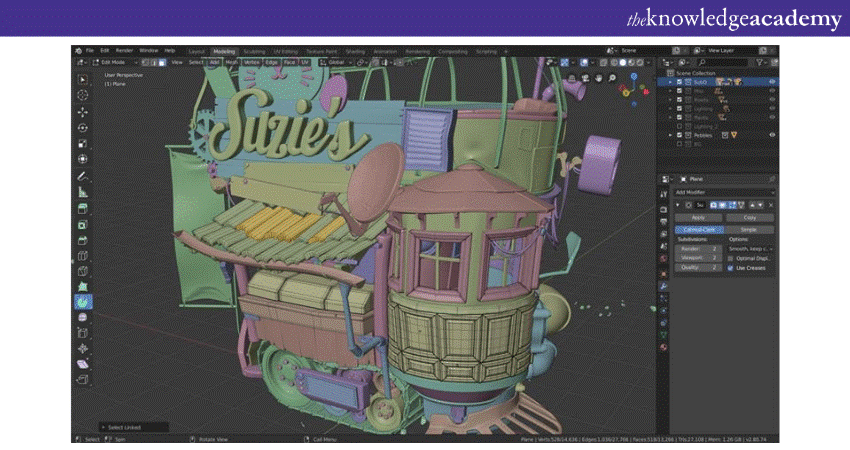850x450 pixels.
Task: Enable the Optimal Display checkbox
Action: pos(731,258)
